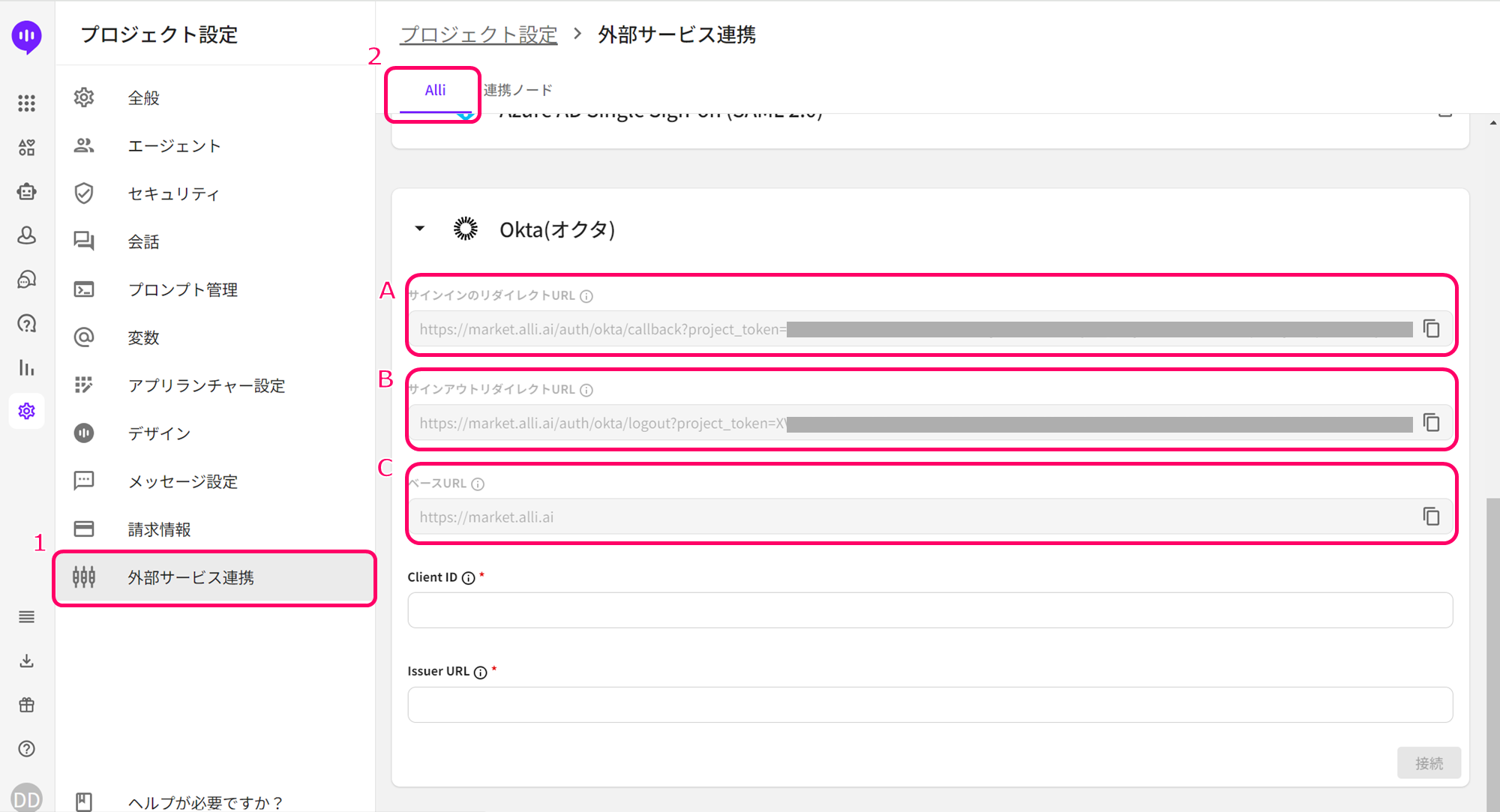This screenshot has width=1500, height=812.
Task: Click into the Client ID field
Action: point(930,610)
